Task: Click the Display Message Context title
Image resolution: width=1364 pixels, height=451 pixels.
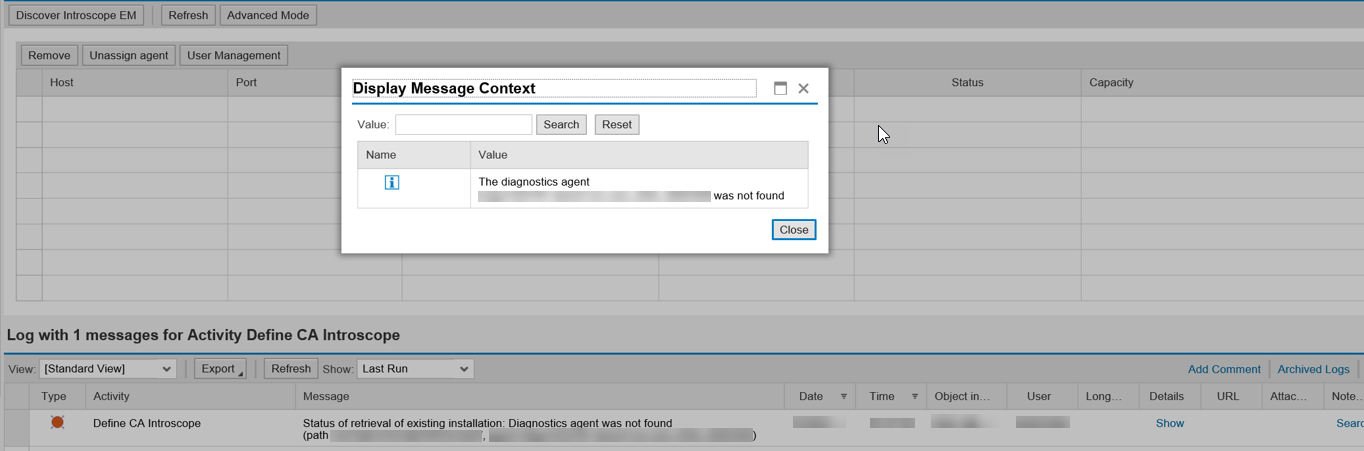Action: point(444,88)
